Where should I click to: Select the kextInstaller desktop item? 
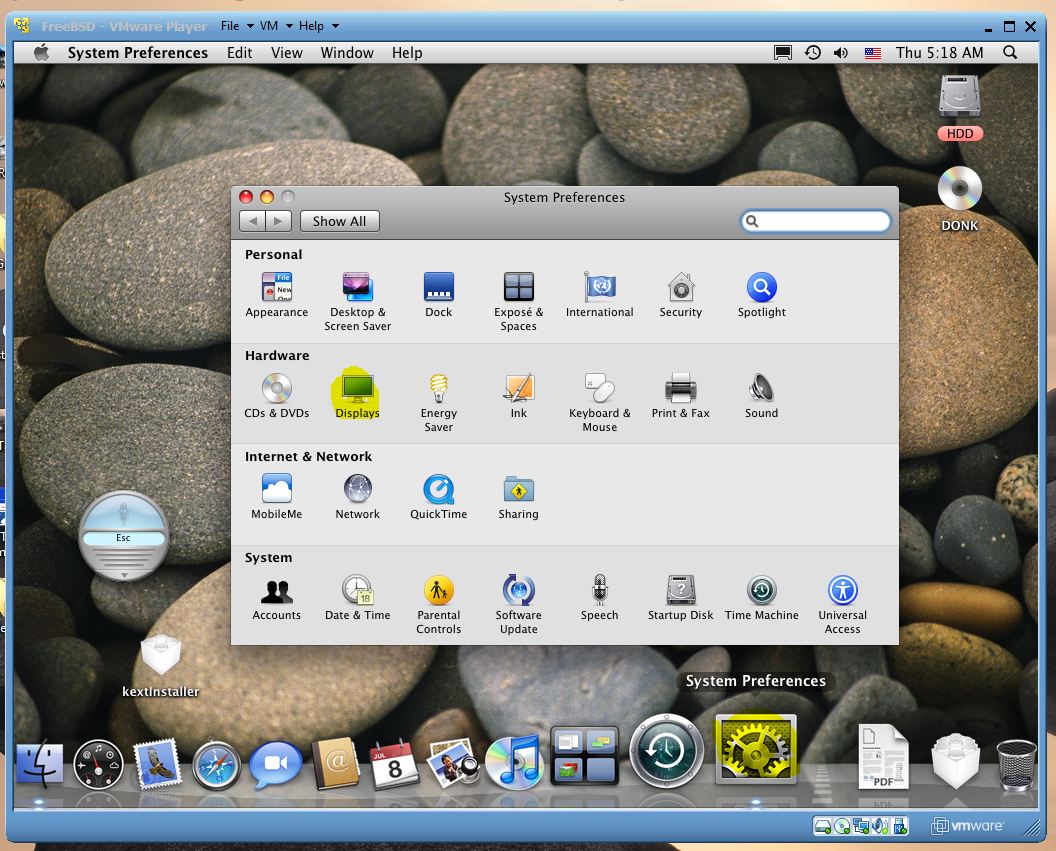pyautogui.click(x=160, y=667)
